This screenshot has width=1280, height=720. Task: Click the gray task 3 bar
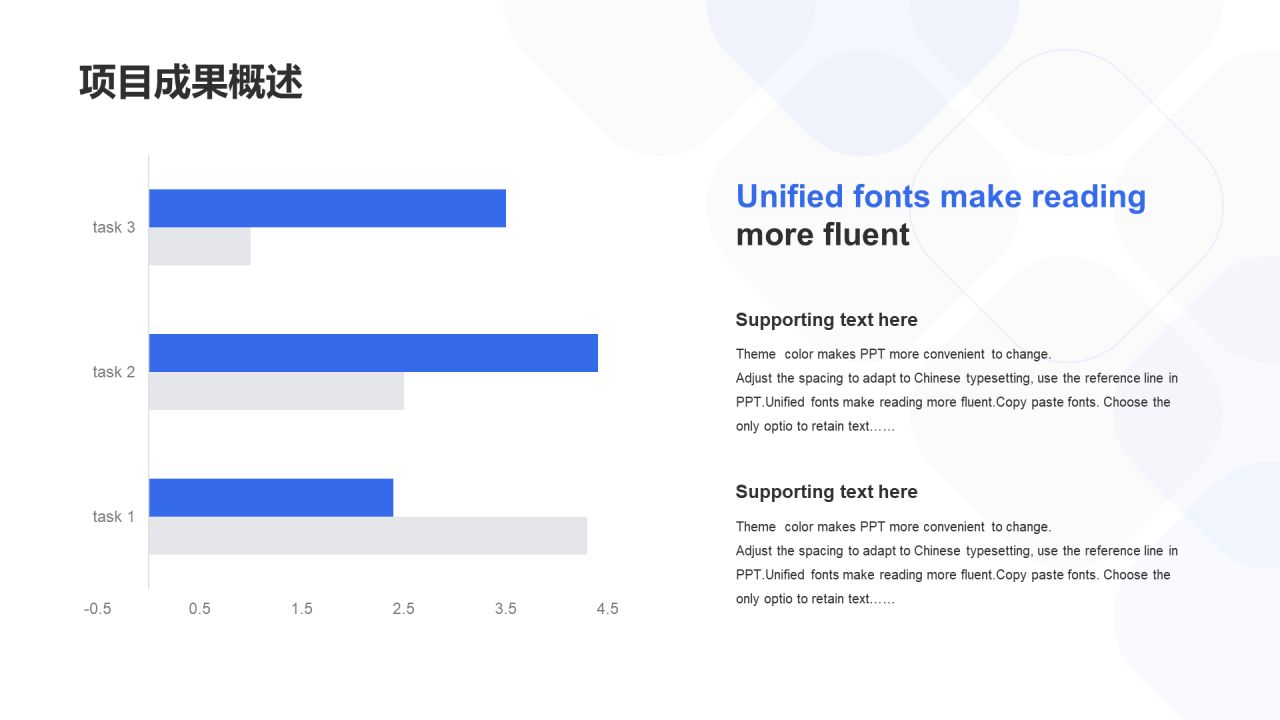(200, 246)
